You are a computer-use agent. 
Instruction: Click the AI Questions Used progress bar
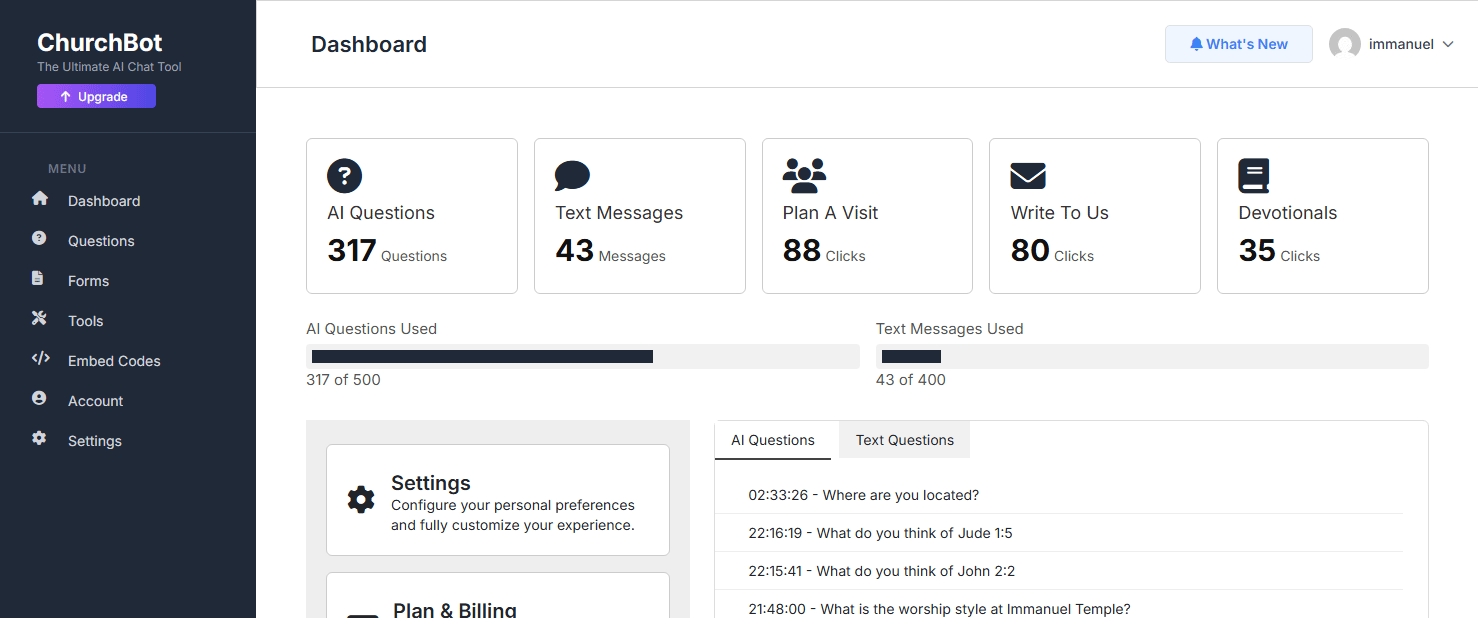(x=582, y=357)
